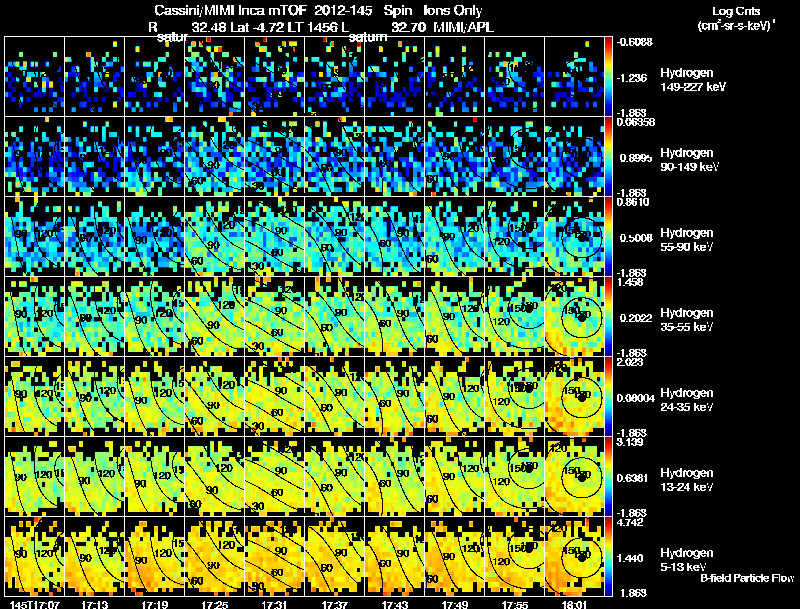Screen dimensions: 800x609
Task: Click the 18:01 time label
Action: tap(574, 604)
